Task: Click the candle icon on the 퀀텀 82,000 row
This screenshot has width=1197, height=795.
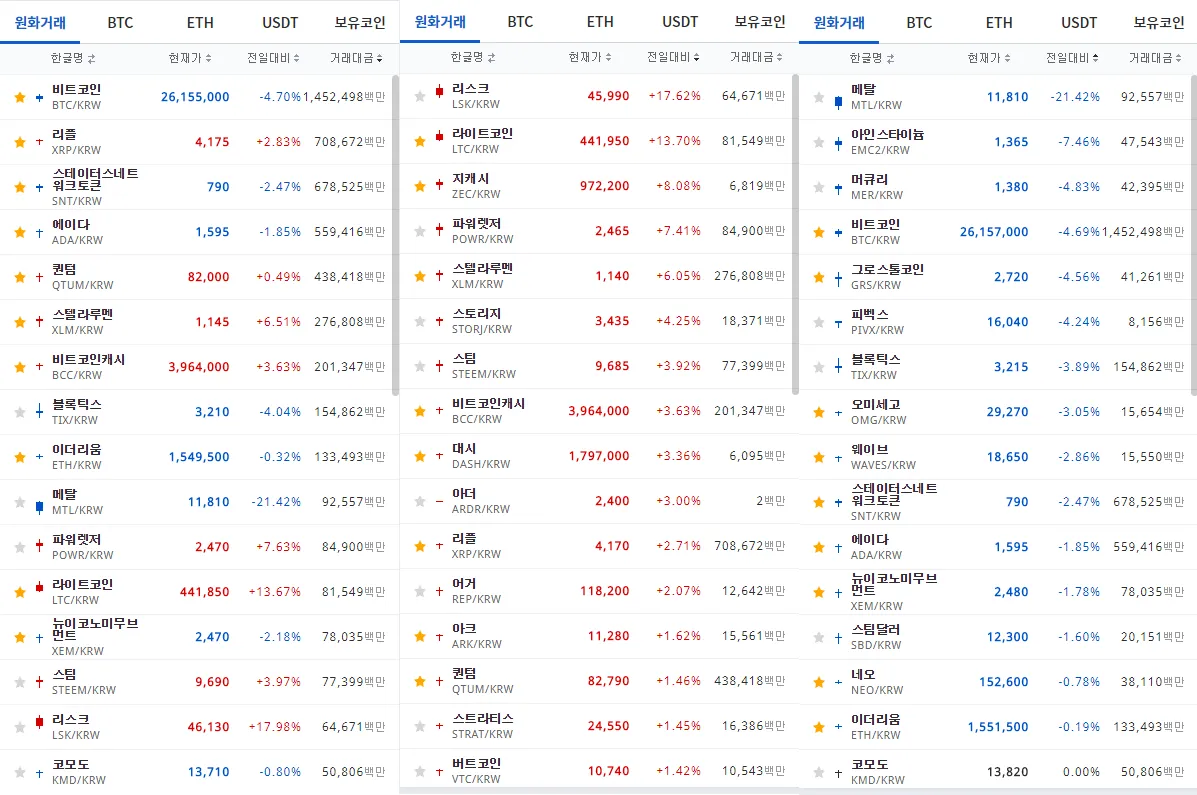Action: [x=39, y=277]
